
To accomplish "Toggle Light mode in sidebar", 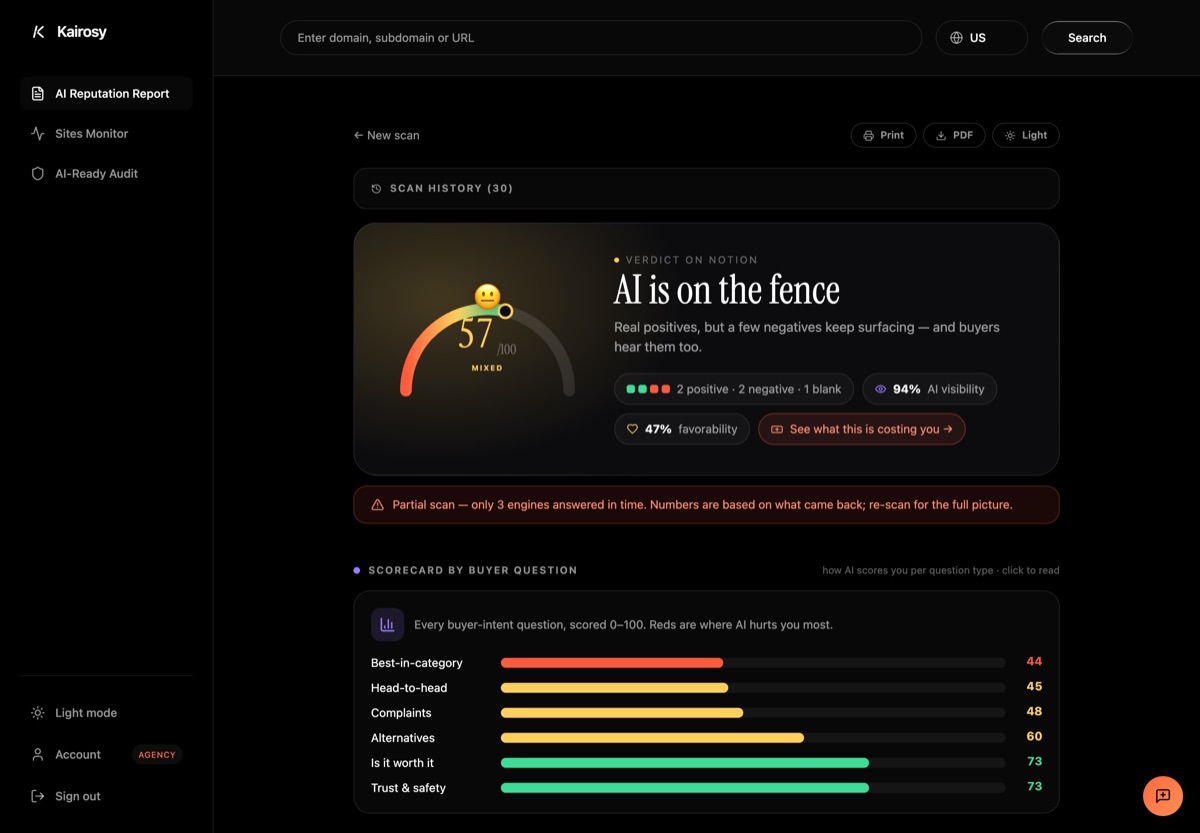I will pyautogui.click(x=106, y=713).
